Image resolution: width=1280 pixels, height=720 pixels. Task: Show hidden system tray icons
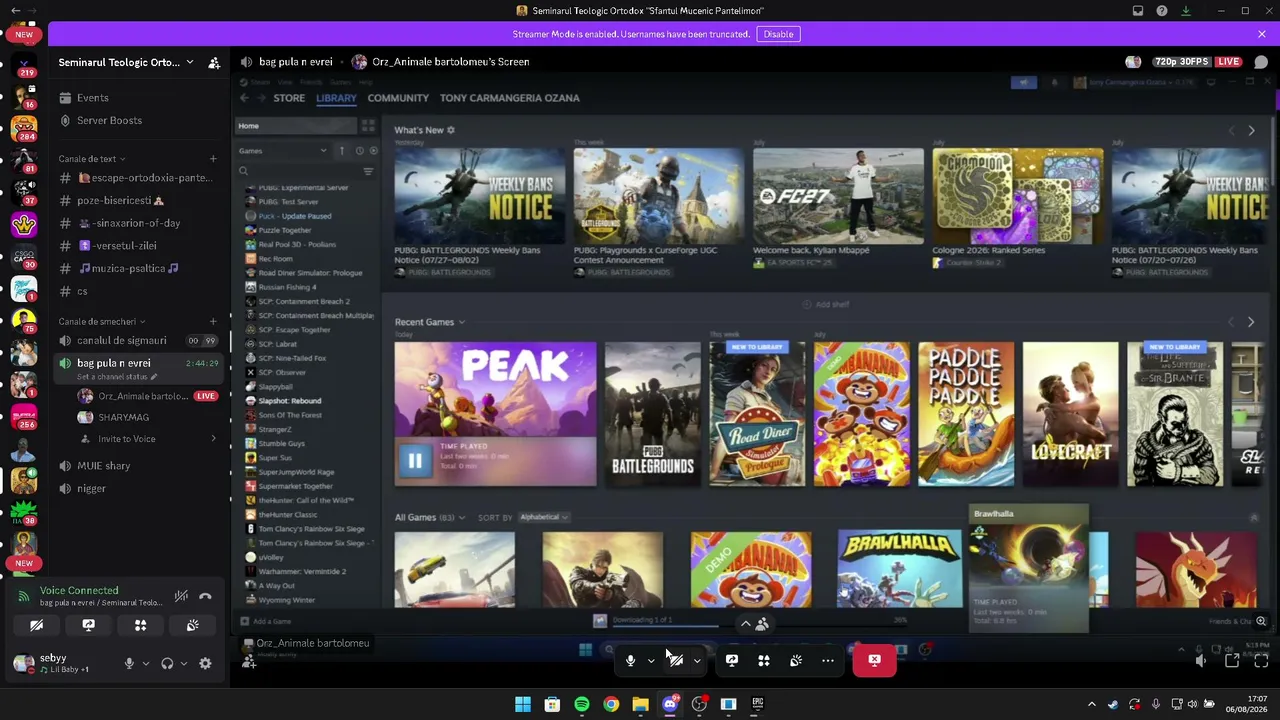coord(1092,704)
